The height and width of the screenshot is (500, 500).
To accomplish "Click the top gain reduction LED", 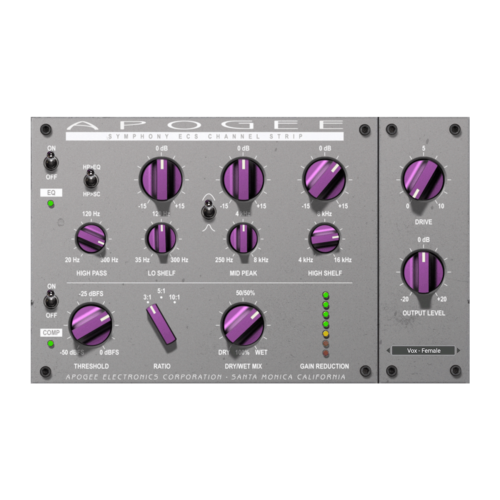I will coord(326,295).
